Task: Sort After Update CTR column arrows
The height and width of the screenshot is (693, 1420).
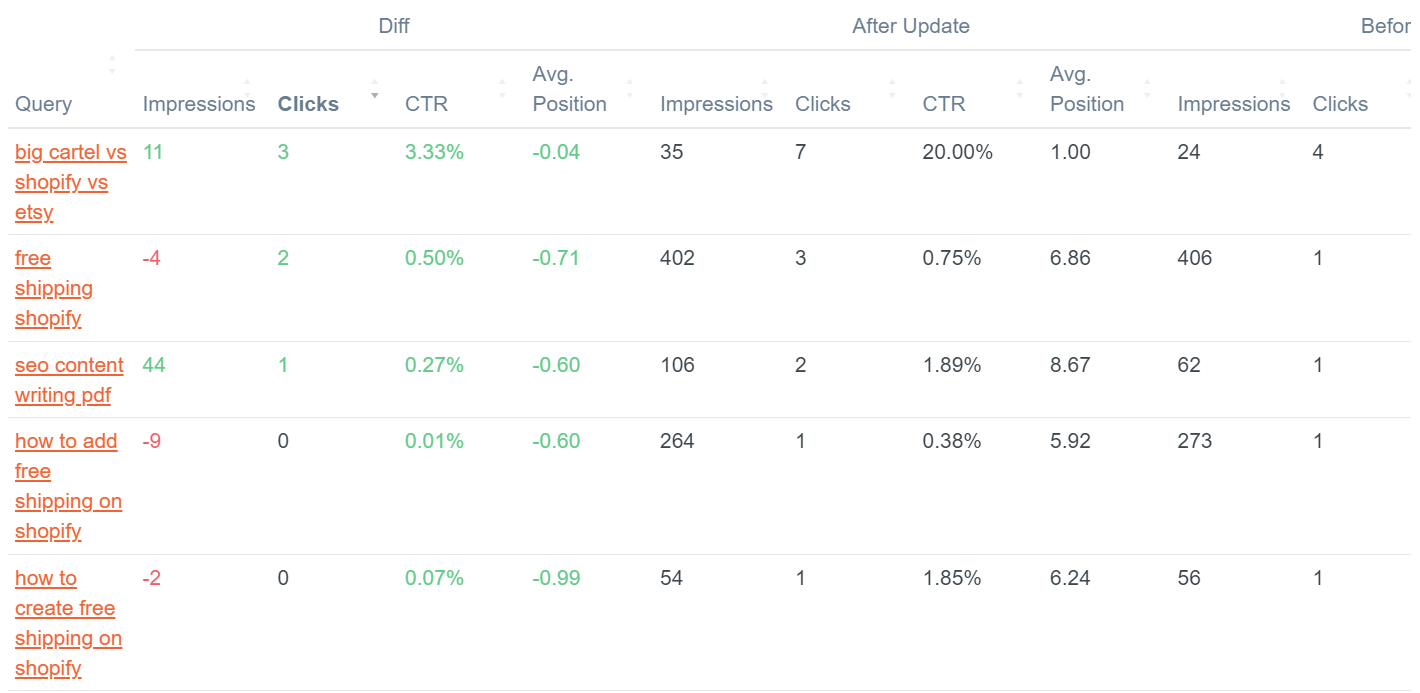Action: [1020, 88]
